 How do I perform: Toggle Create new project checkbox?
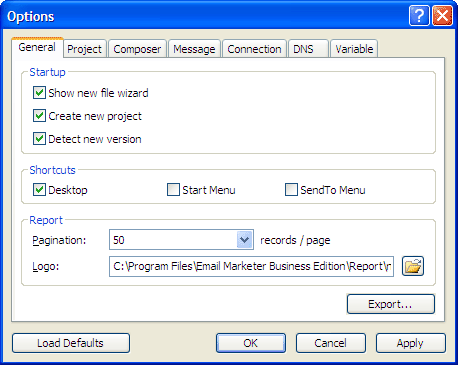tap(39, 116)
